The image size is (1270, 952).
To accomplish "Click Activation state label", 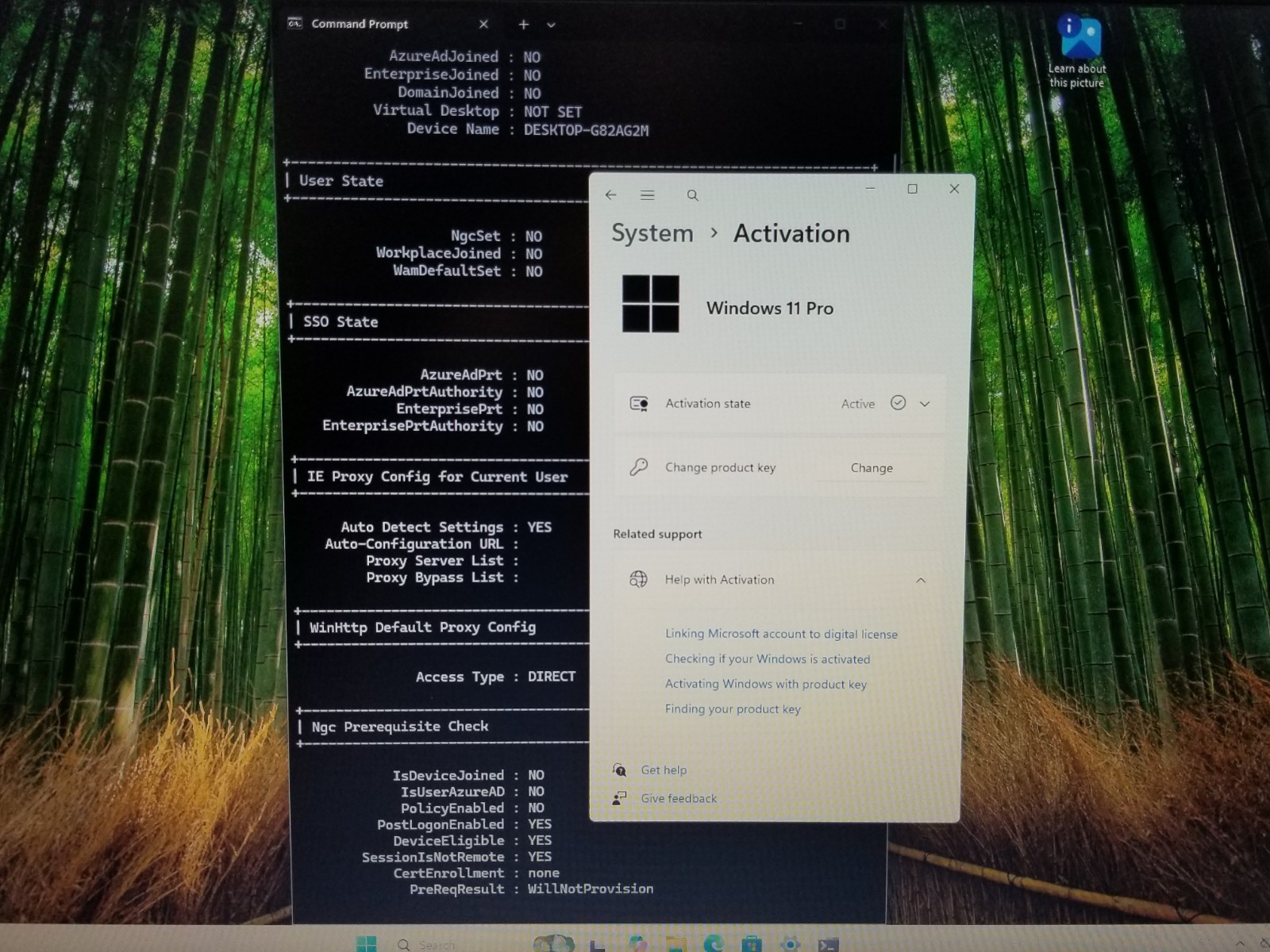I will 708,404.
